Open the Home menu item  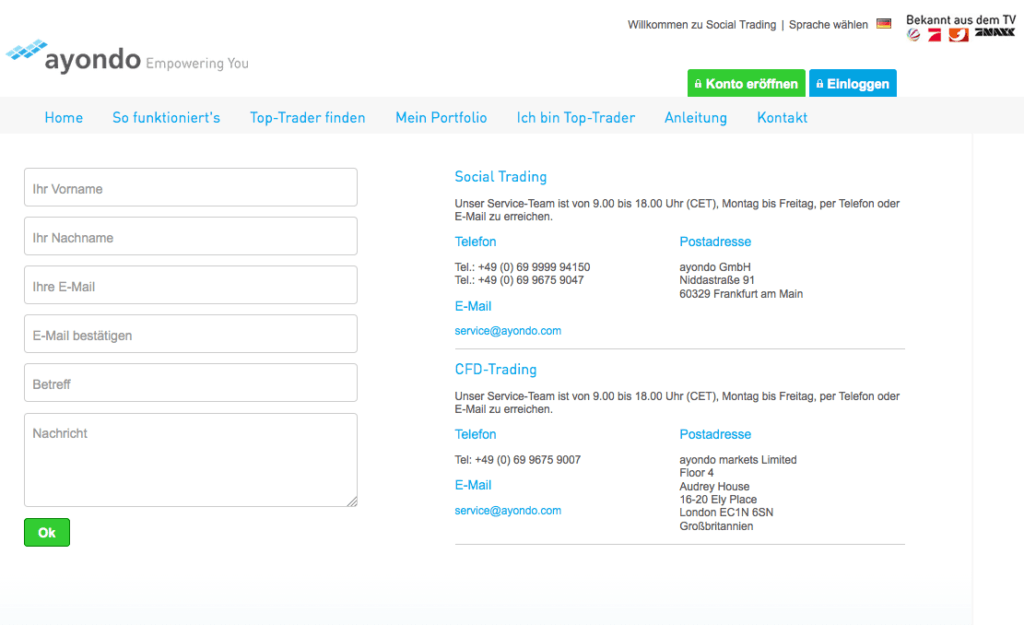pyautogui.click(x=63, y=118)
